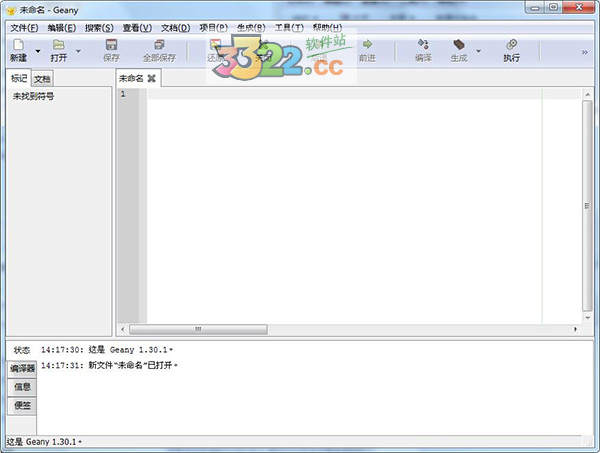Navigate forward with 前进 arrow icon
This screenshot has height=453, width=600.
click(367, 44)
